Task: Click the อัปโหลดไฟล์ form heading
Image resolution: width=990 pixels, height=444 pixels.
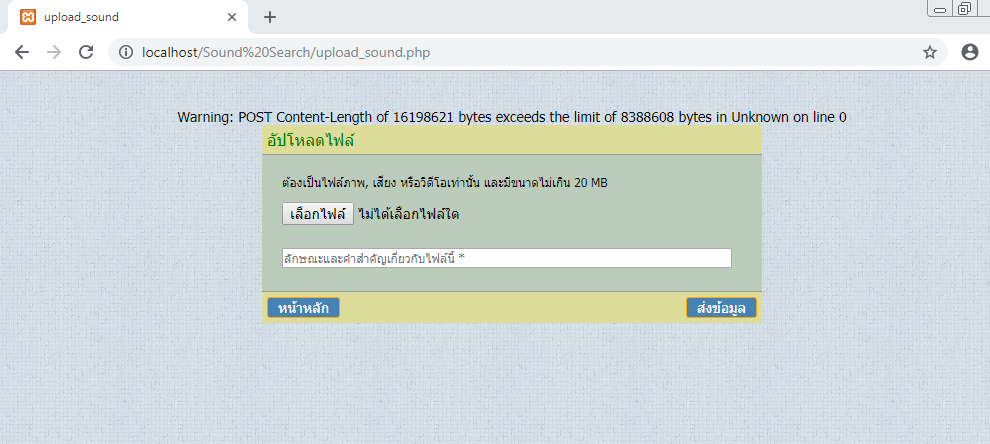Action: (311, 140)
